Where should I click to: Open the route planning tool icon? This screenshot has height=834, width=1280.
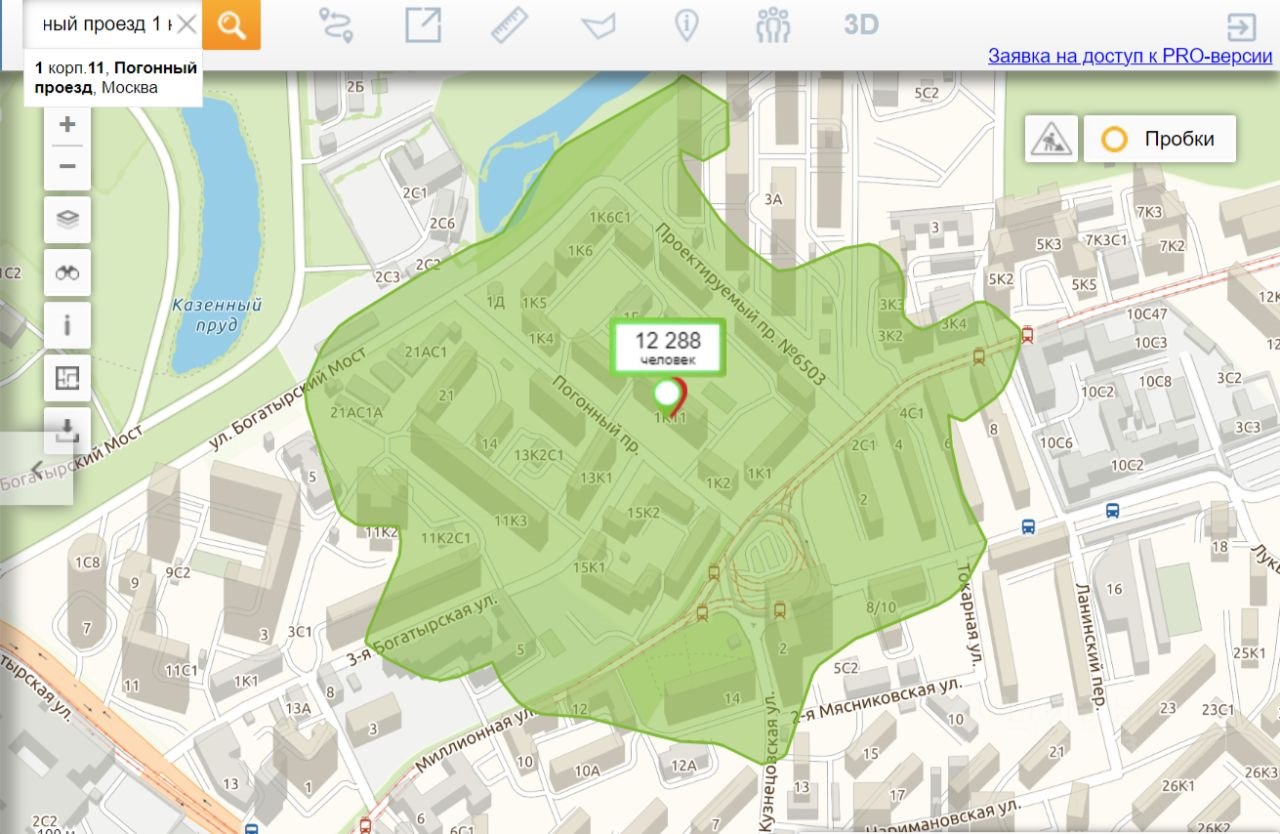pyautogui.click(x=336, y=25)
